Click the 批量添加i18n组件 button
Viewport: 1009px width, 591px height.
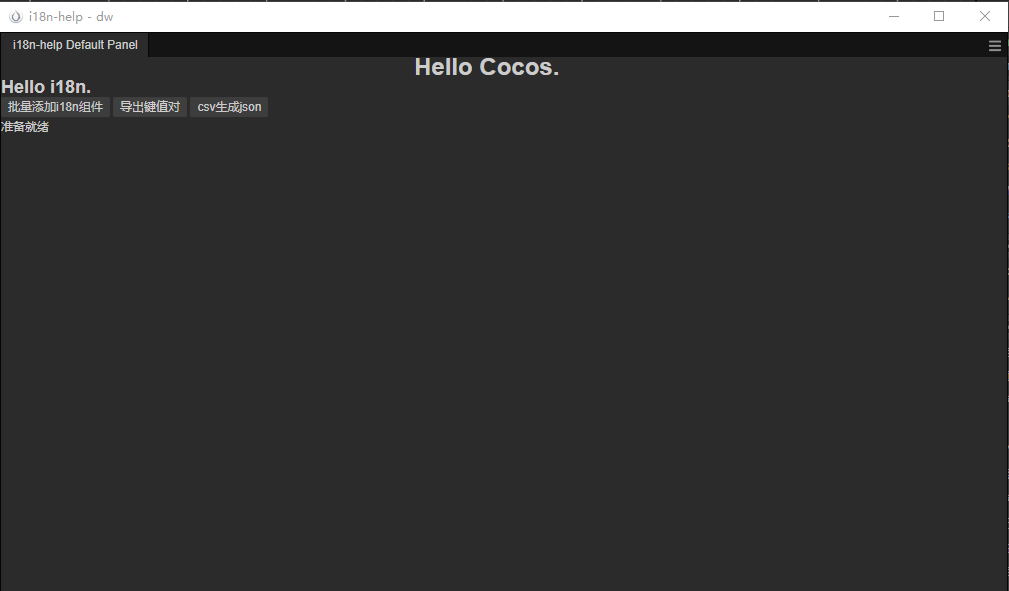(x=55, y=107)
